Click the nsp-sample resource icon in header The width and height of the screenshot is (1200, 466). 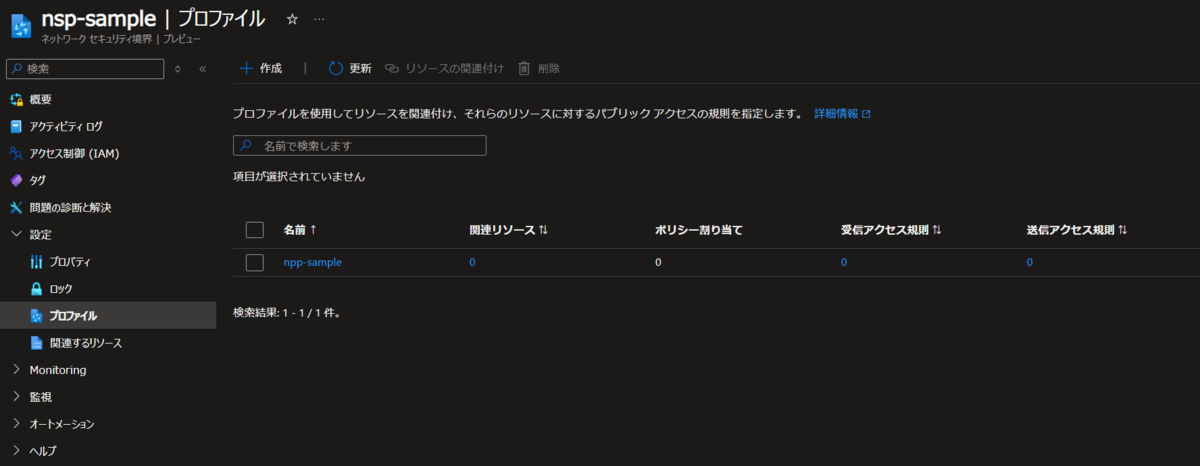coord(21,26)
